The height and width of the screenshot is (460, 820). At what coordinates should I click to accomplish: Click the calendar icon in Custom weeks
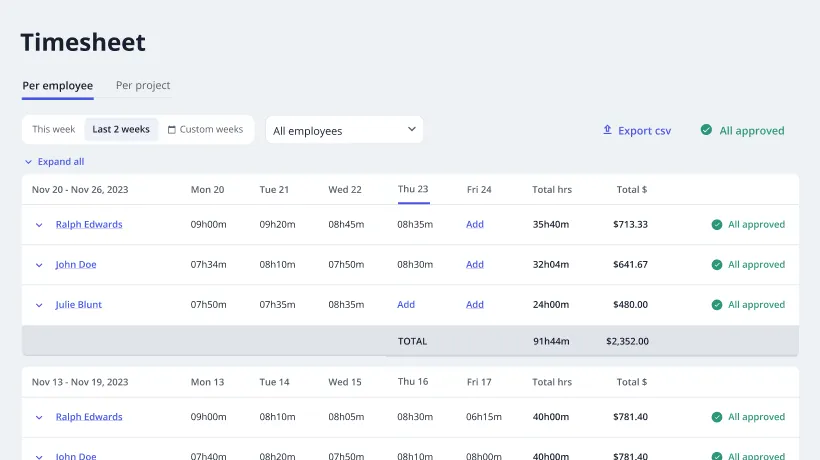pyautogui.click(x=172, y=130)
